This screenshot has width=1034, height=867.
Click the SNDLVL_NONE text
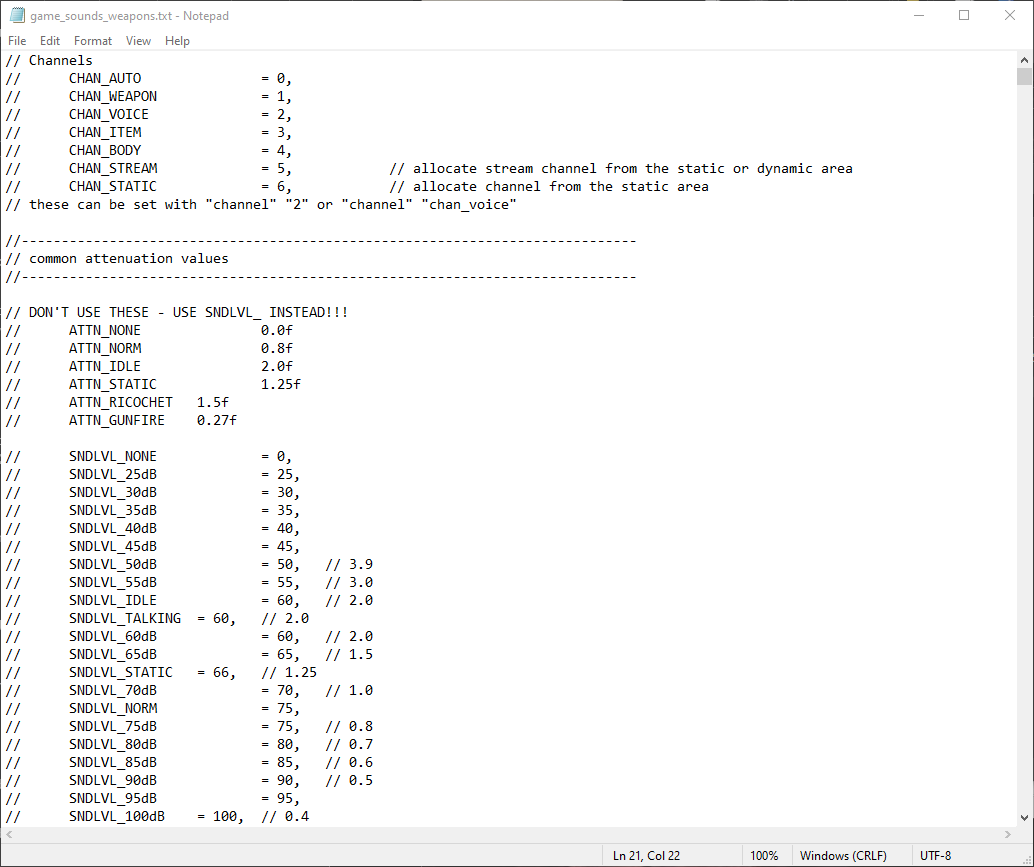[113, 456]
